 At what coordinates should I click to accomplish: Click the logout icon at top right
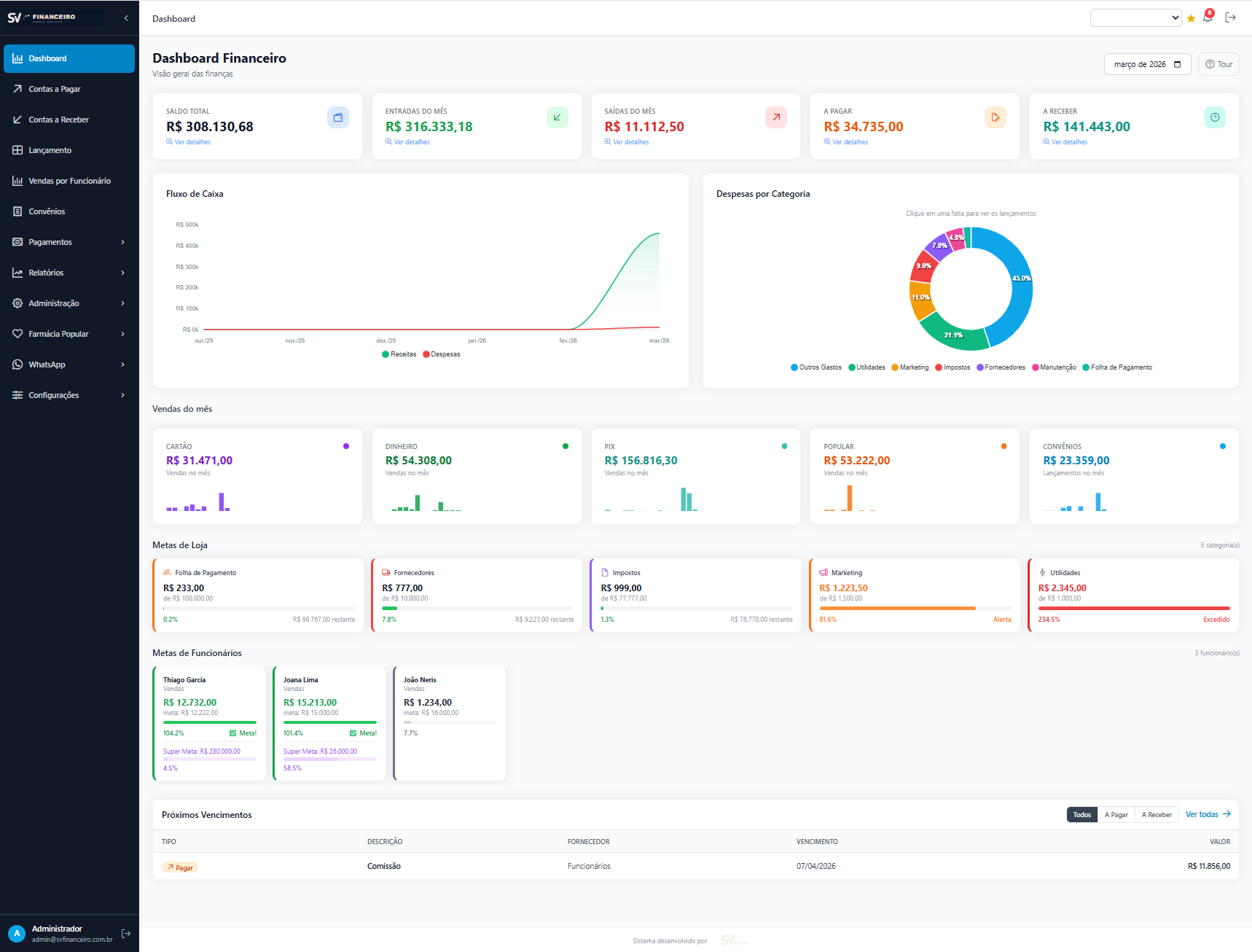click(x=1231, y=17)
